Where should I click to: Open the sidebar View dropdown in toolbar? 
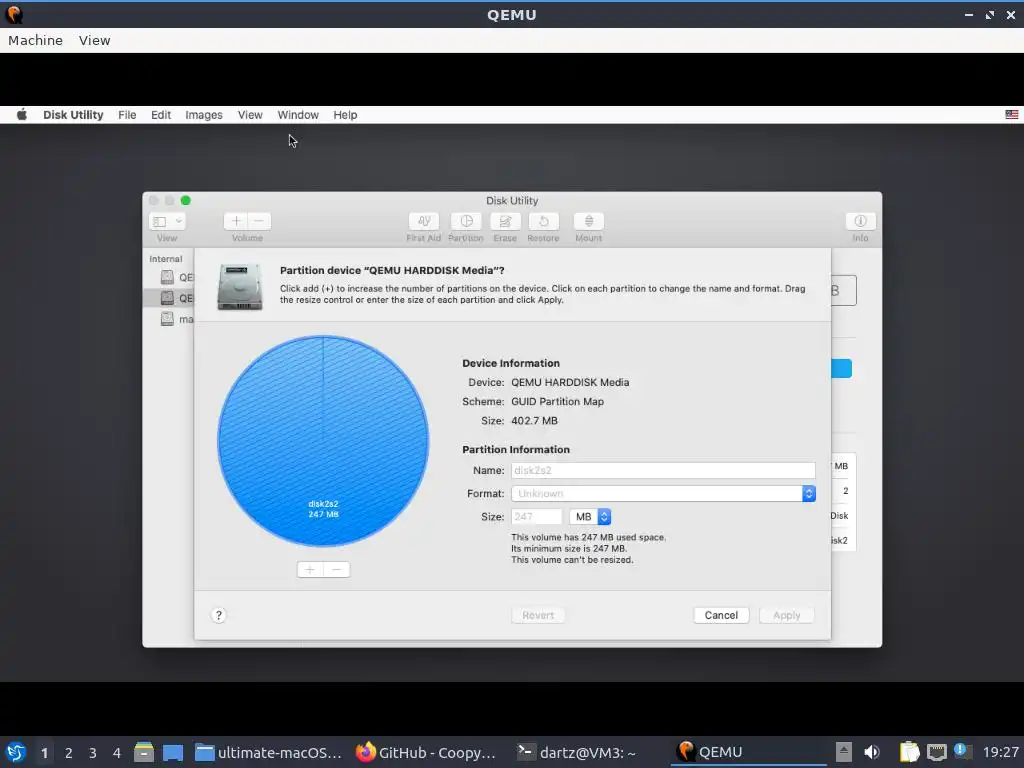[x=167, y=221]
